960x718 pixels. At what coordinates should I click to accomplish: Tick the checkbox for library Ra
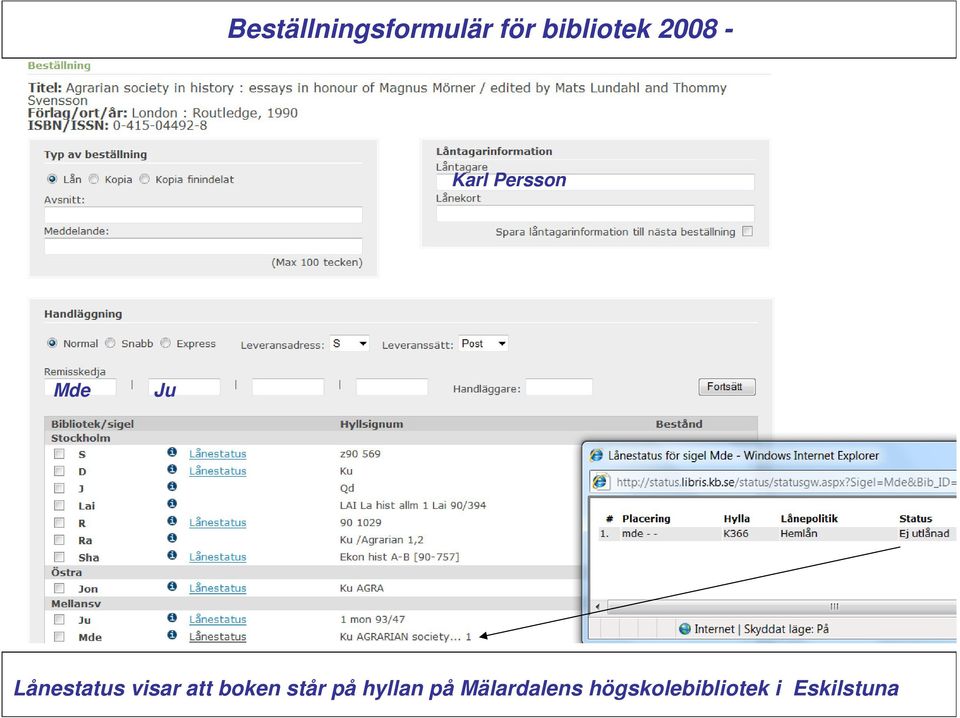coord(59,539)
